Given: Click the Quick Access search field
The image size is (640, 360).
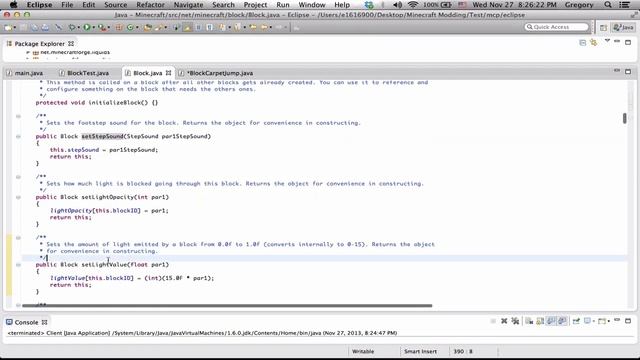Looking at the screenshot, I should (x=557, y=27).
